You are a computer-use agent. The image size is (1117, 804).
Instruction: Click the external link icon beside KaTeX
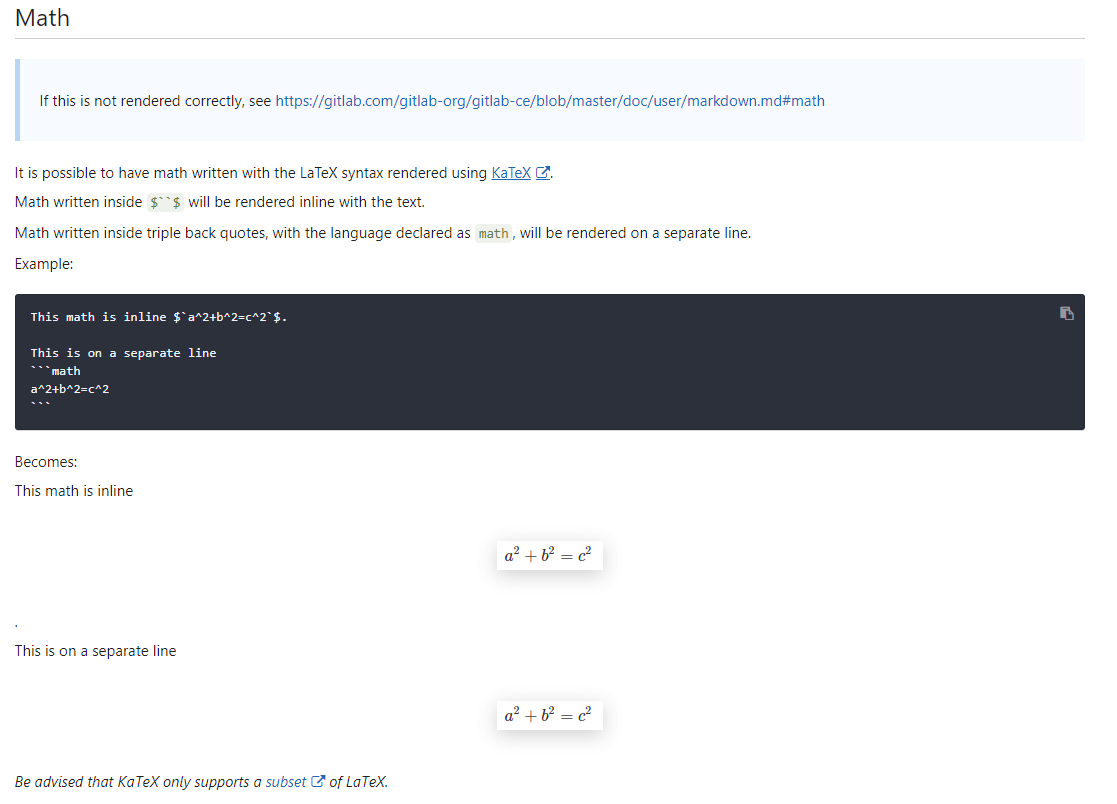click(543, 173)
